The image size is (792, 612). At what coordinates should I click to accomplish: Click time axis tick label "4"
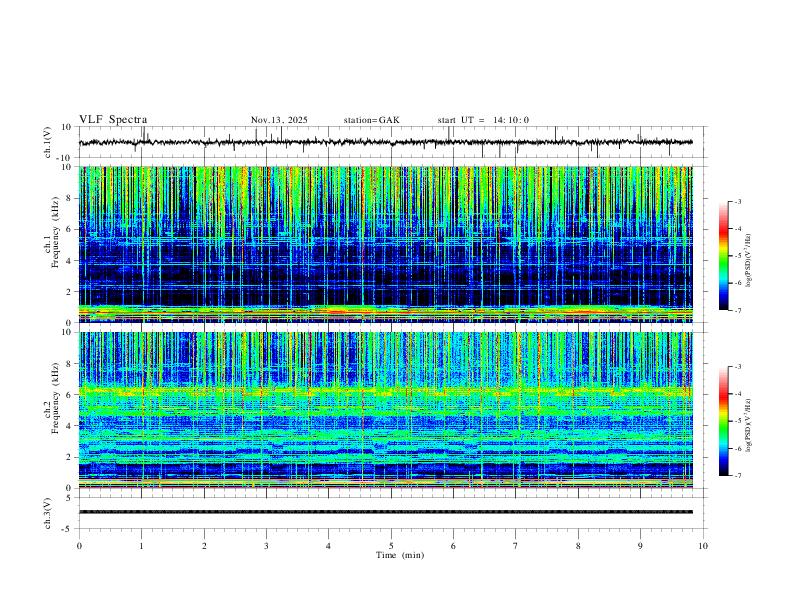(x=329, y=546)
